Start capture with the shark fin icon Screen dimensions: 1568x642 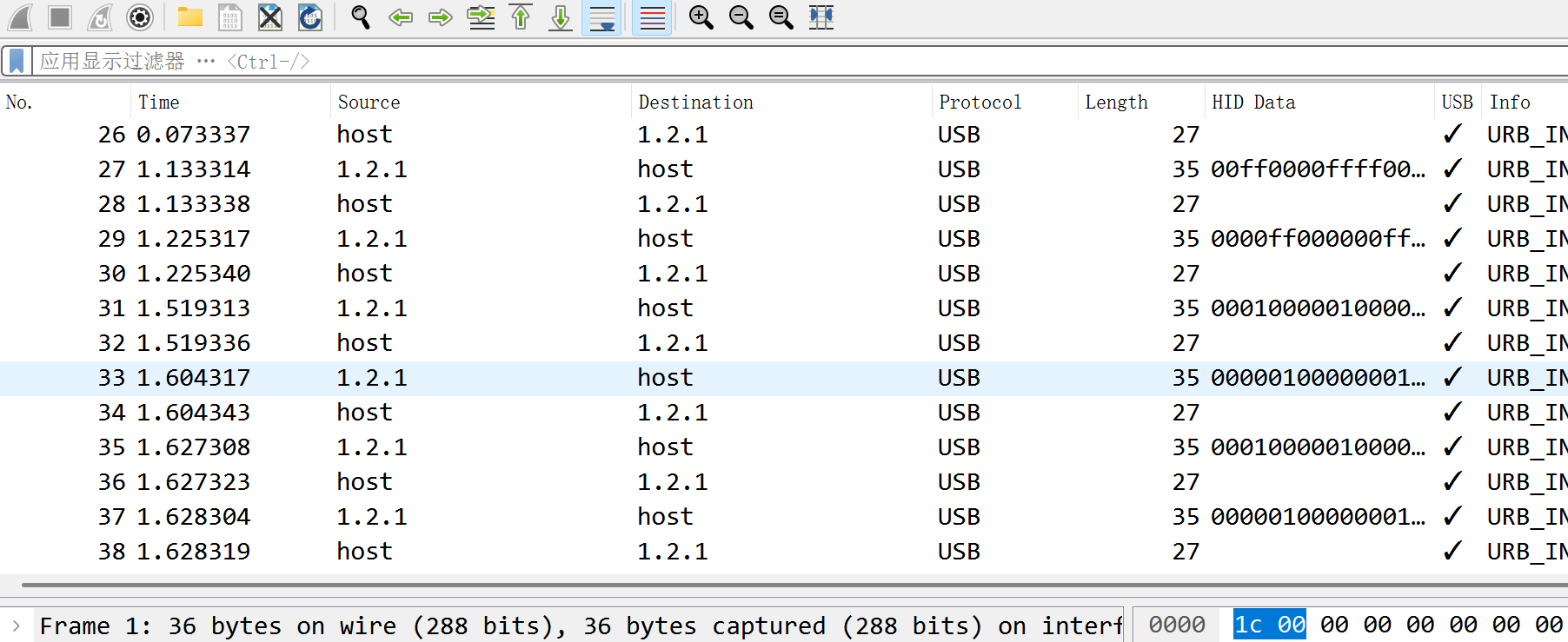[20, 17]
